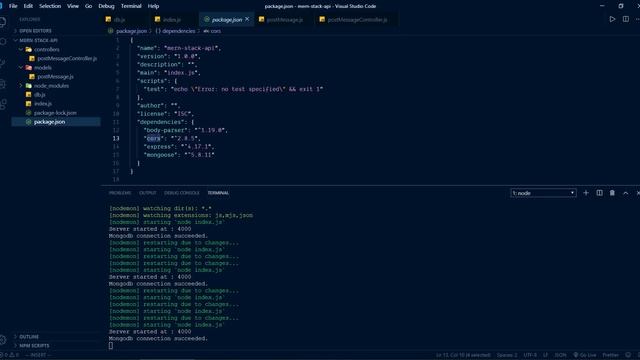
Task: Click package.json in the breadcrumb
Action: click(x=131, y=31)
